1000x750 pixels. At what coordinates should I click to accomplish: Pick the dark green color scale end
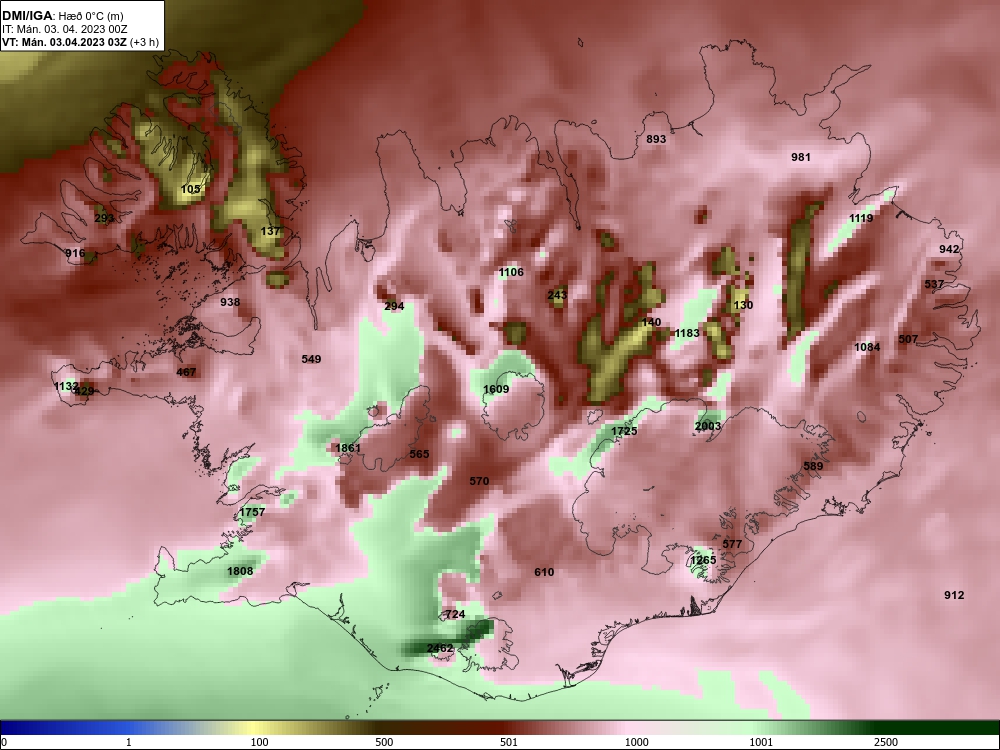pyautogui.click(x=938, y=728)
